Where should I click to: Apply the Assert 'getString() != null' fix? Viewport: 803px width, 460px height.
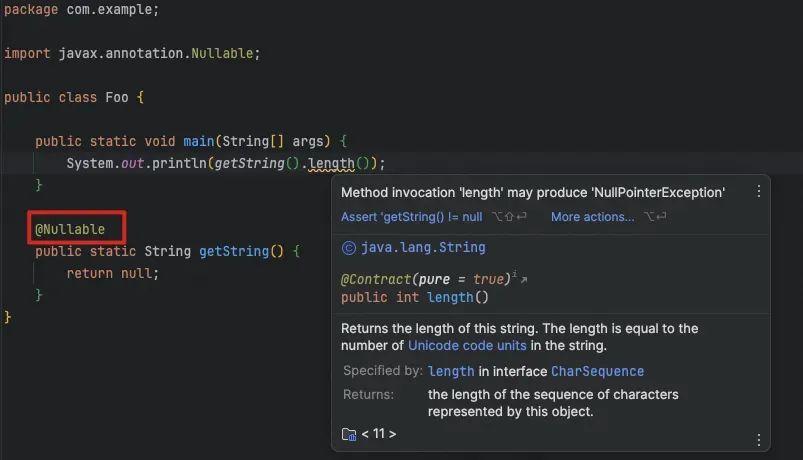[x=411, y=216]
